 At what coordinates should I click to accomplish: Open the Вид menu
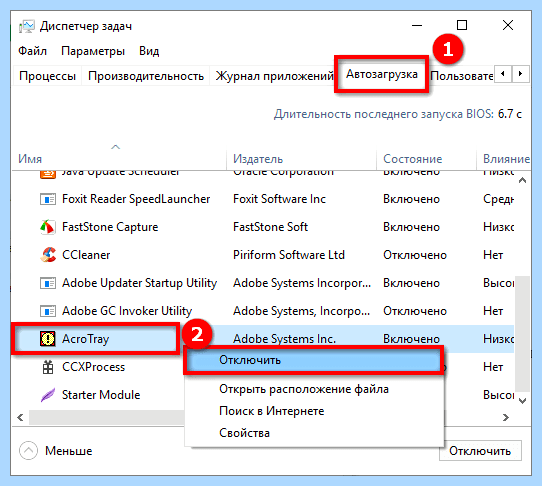(x=149, y=51)
